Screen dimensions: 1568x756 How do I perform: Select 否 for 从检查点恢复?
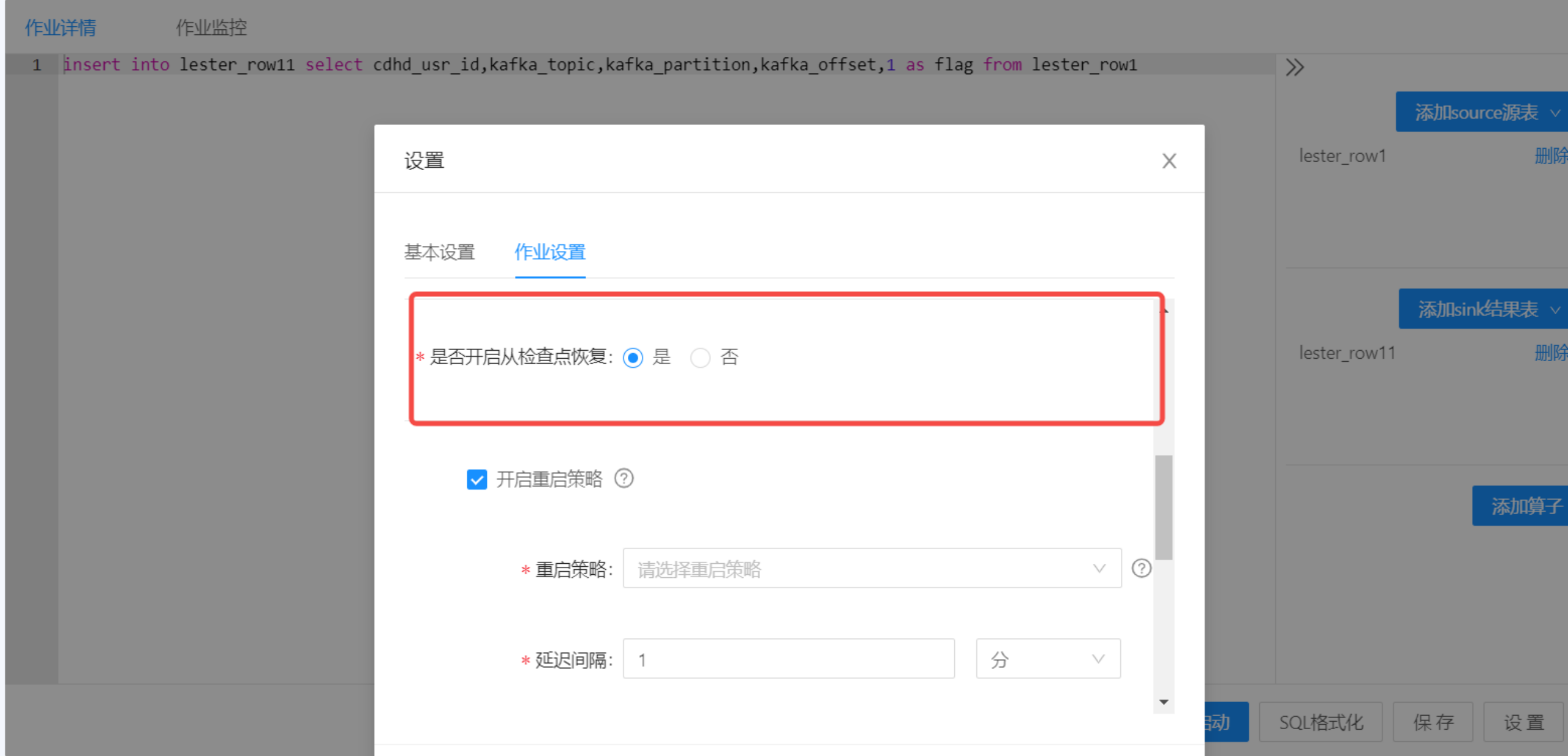click(x=700, y=357)
